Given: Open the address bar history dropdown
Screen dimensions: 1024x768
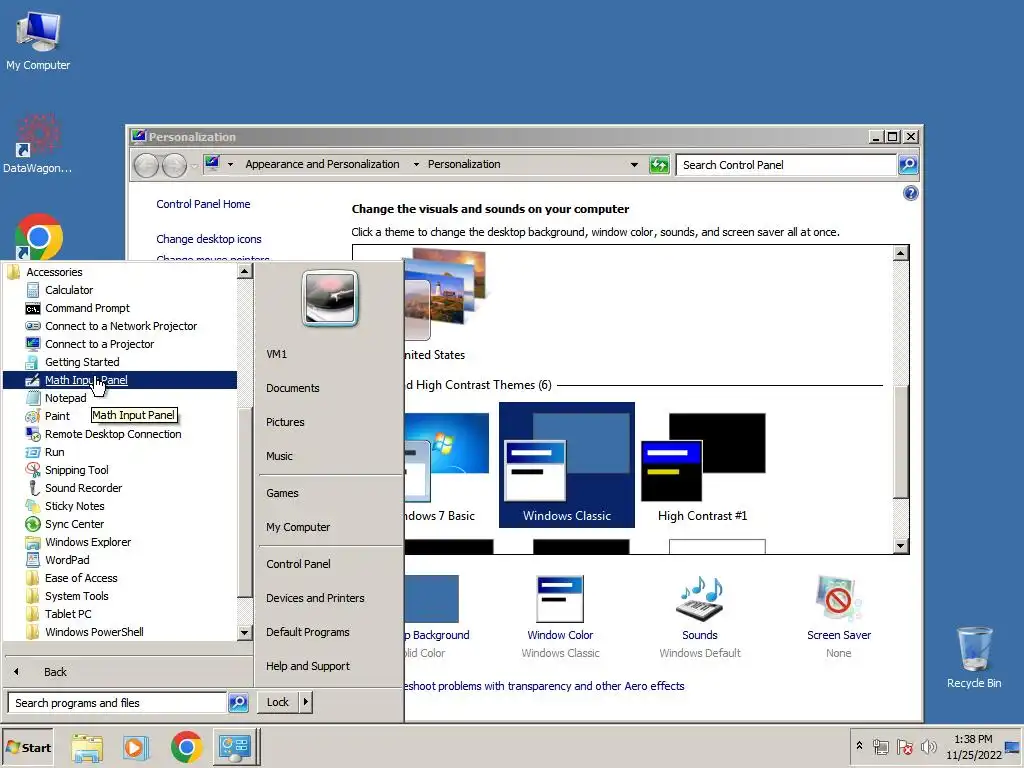Looking at the screenshot, I should pos(633,165).
